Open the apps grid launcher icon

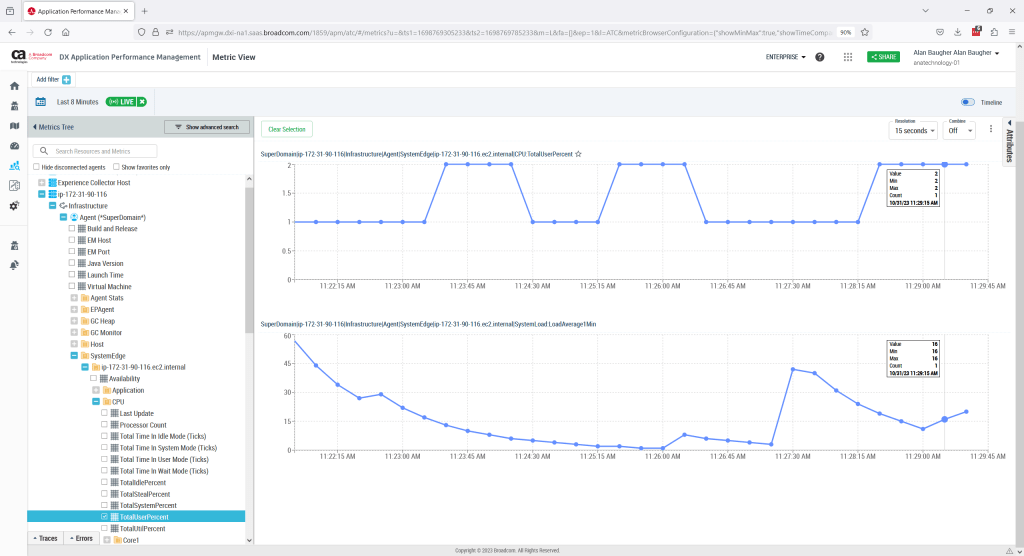tap(848, 57)
